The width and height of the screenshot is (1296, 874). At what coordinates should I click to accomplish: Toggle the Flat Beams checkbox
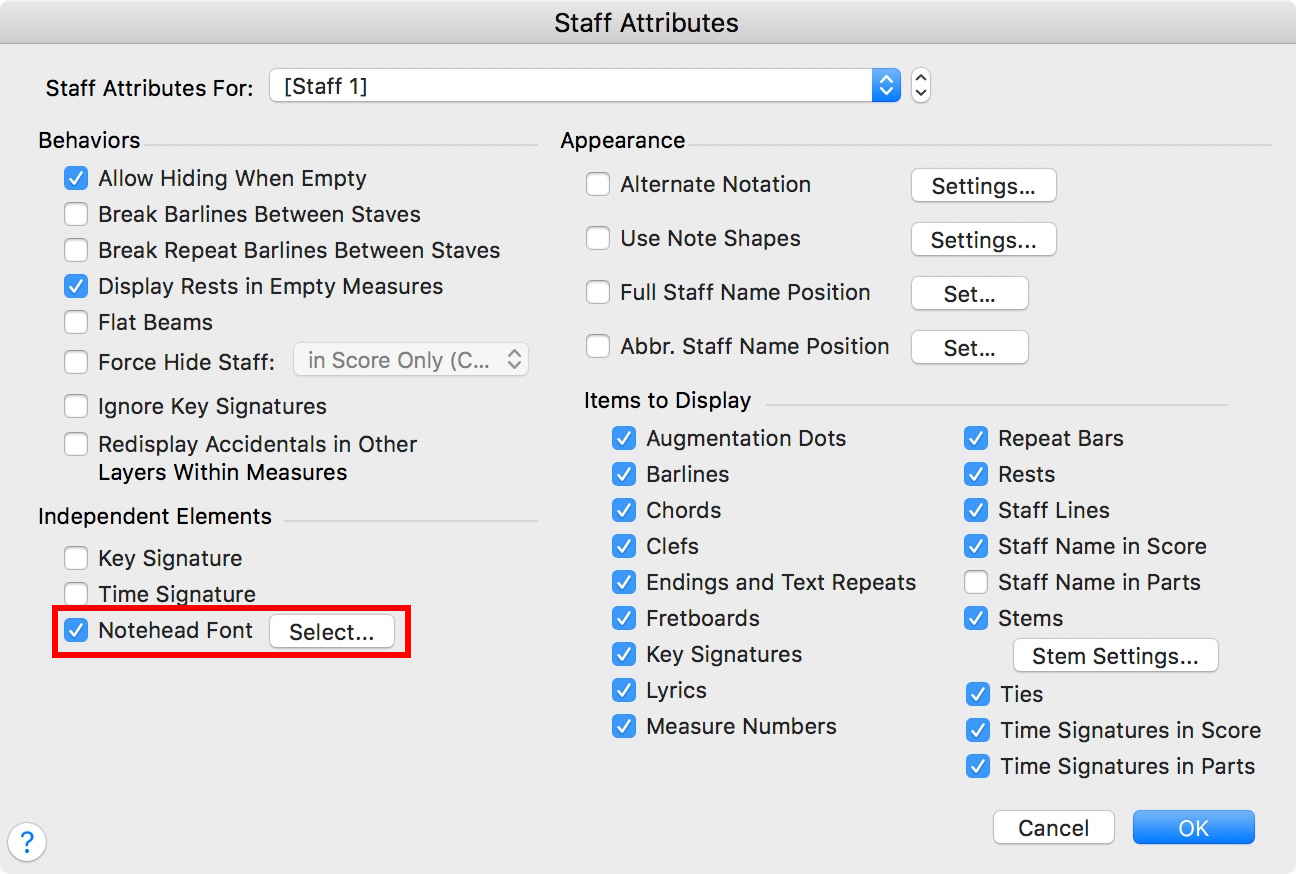[x=76, y=322]
